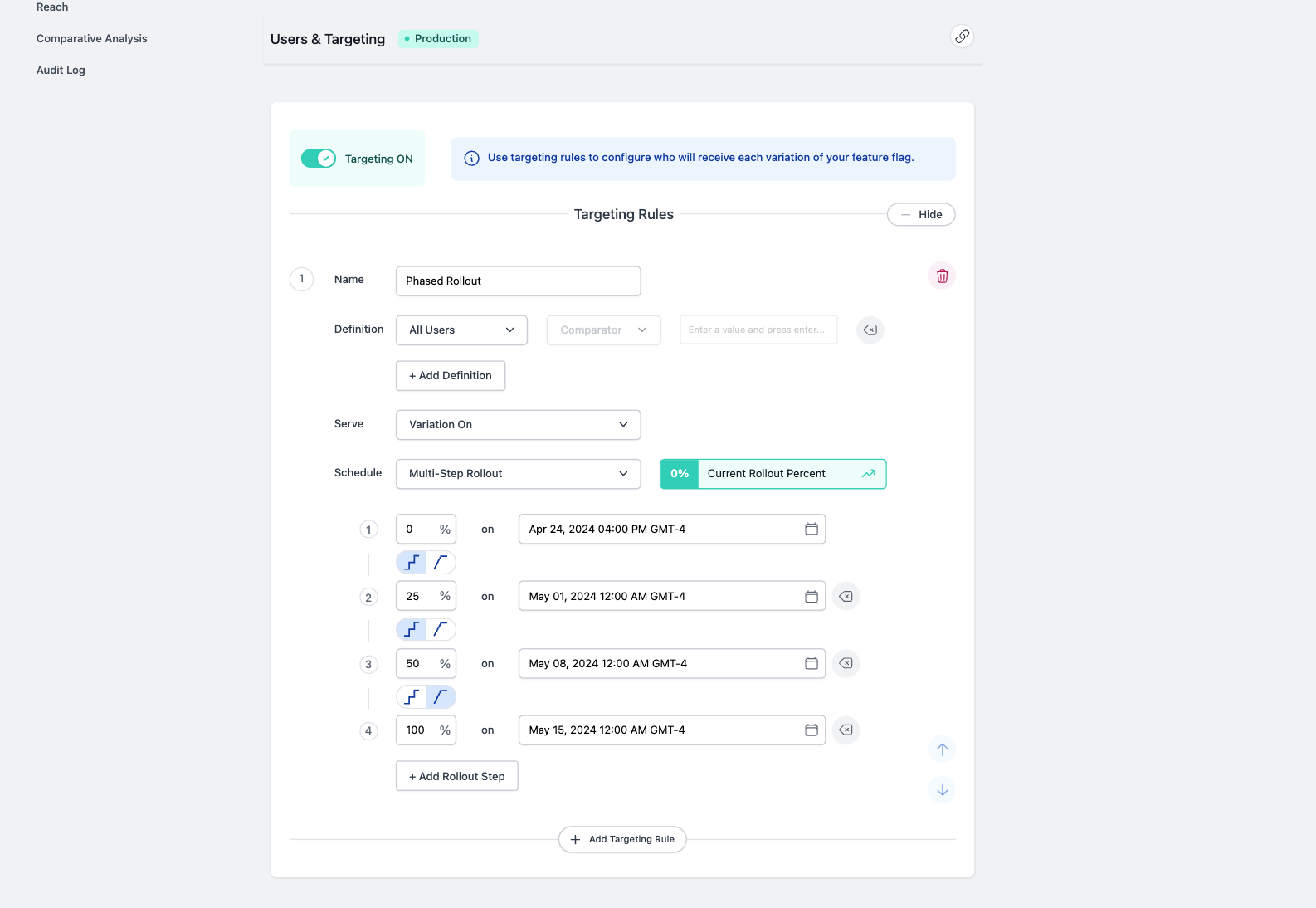Focus the Phased Rollout name field

pyautogui.click(x=518, y=281)
